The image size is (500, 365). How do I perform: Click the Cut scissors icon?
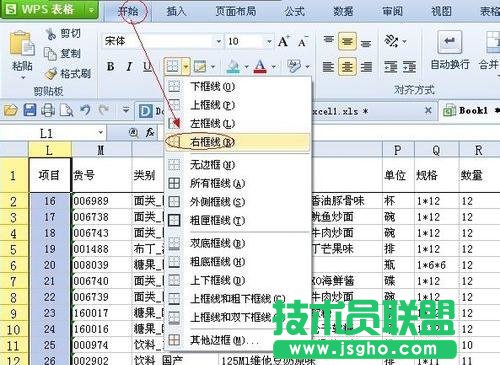[51, 34]
